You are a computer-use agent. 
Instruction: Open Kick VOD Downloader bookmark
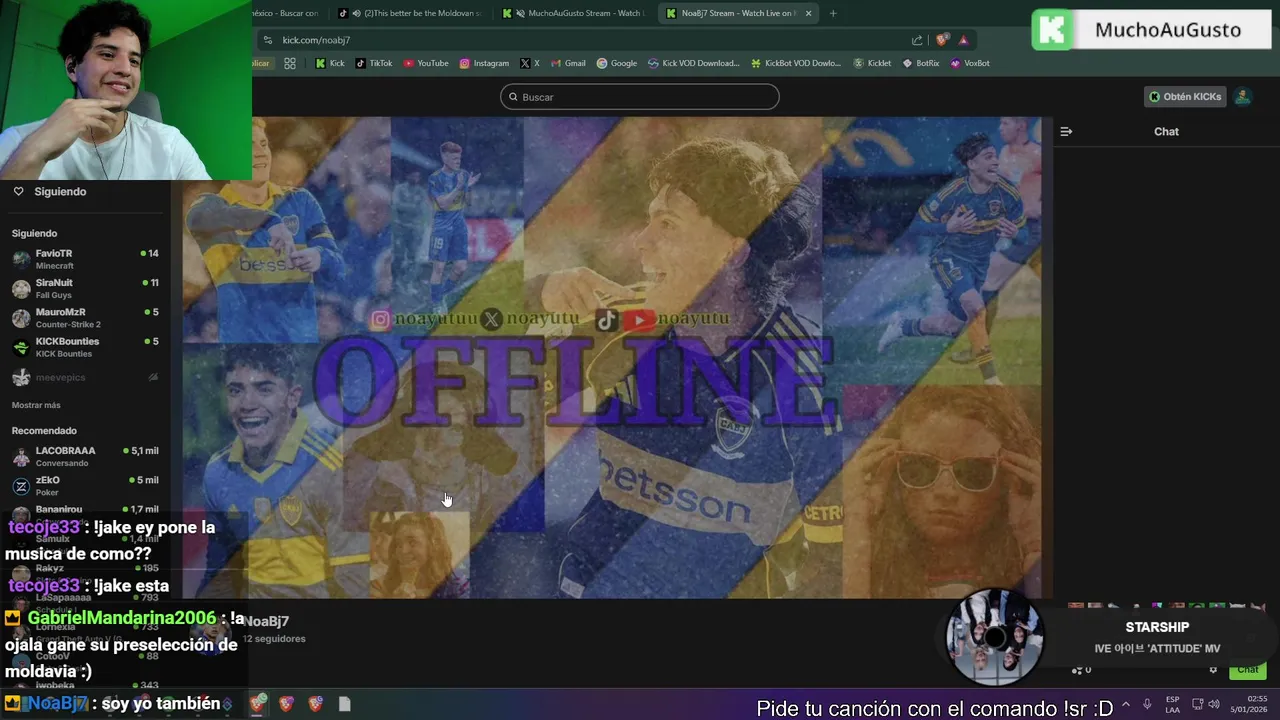pyautogui.click(x=694, y=63)
